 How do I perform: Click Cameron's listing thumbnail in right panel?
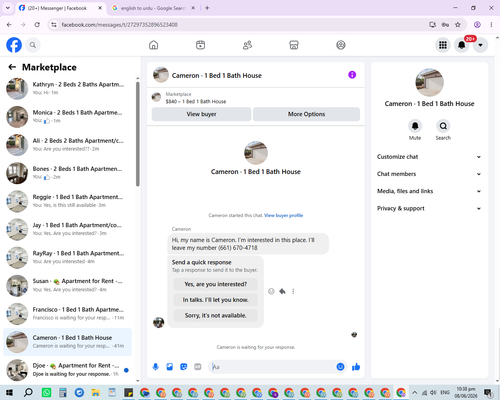(429, 82)
